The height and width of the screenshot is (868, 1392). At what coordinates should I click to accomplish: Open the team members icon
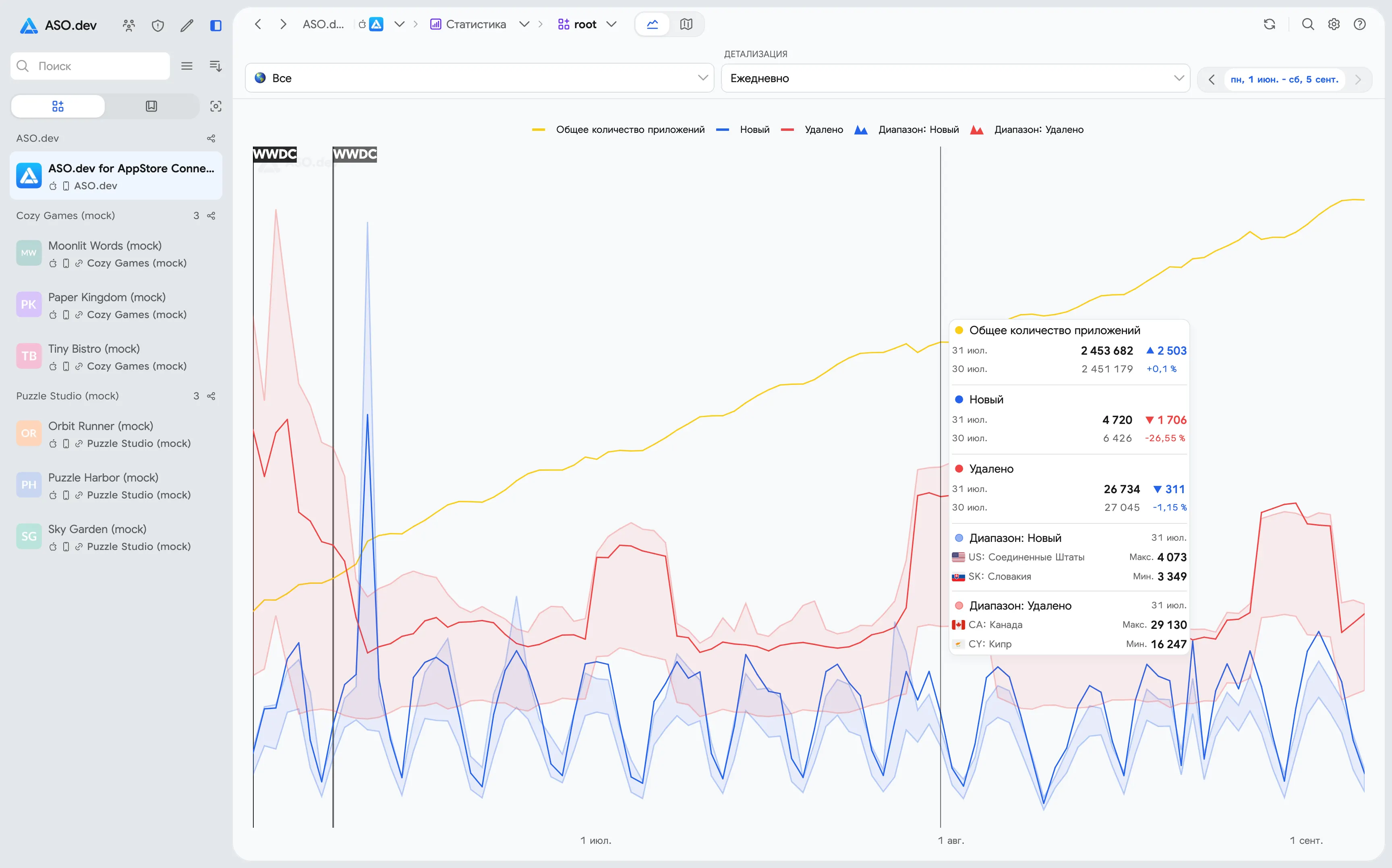coord(128,25)
